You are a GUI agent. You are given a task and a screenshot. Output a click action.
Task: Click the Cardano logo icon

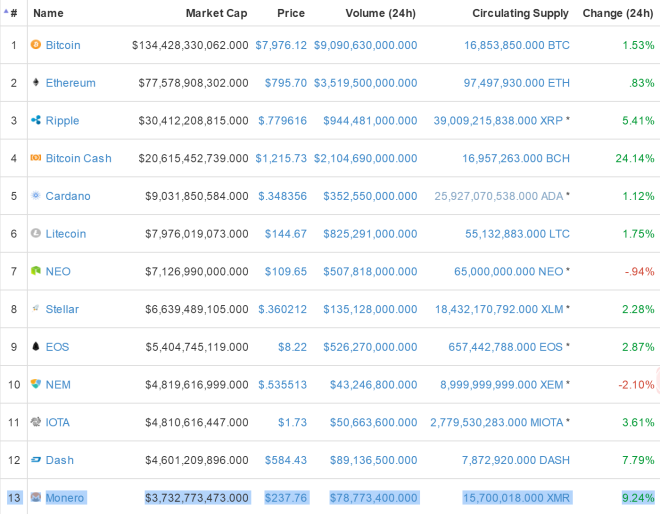(x=36, y=196)
